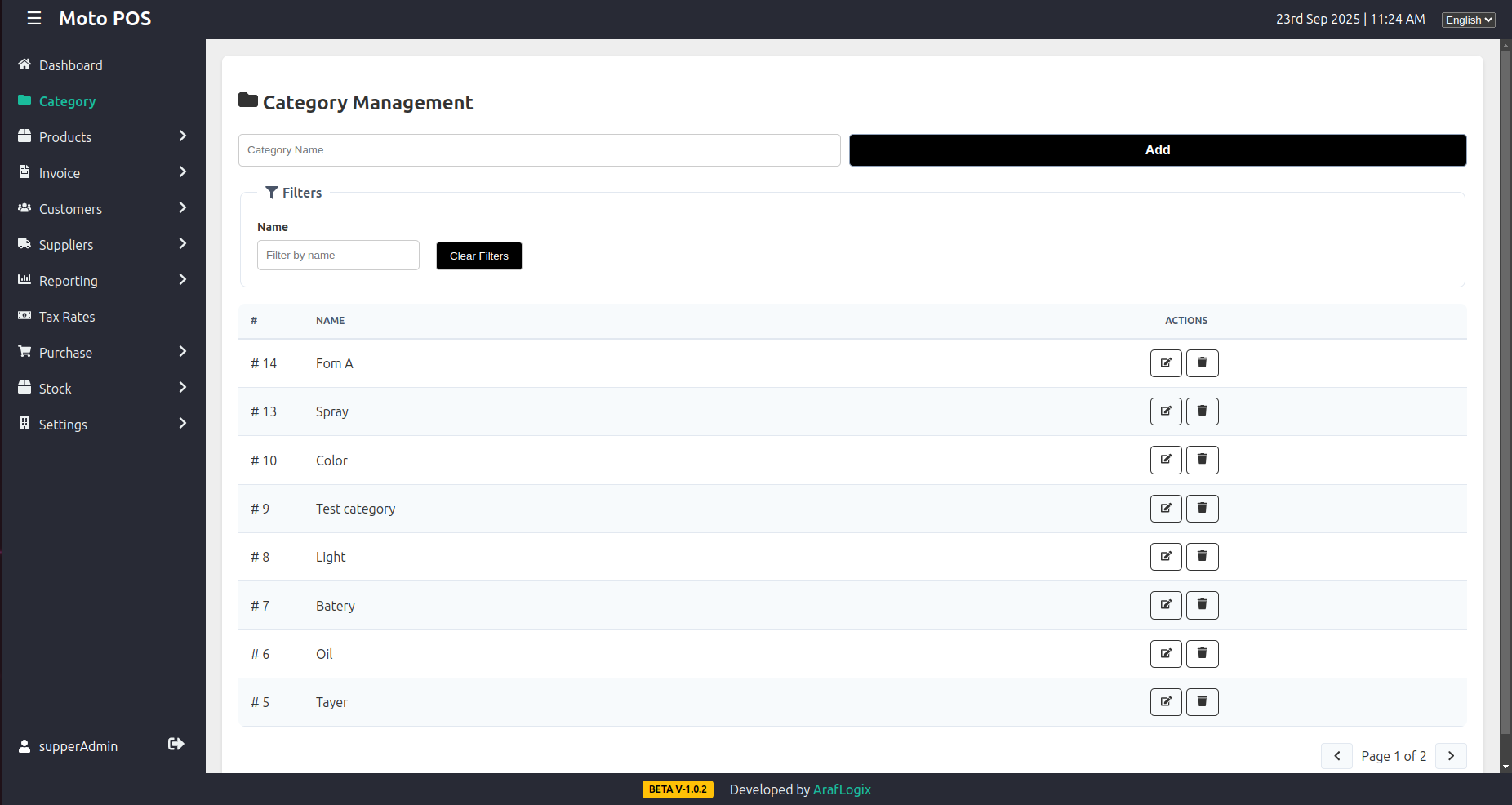Viewport: 1512px width, 805px height.
Task: Open the English language dropdown
Action: [x=1468, y=20]
